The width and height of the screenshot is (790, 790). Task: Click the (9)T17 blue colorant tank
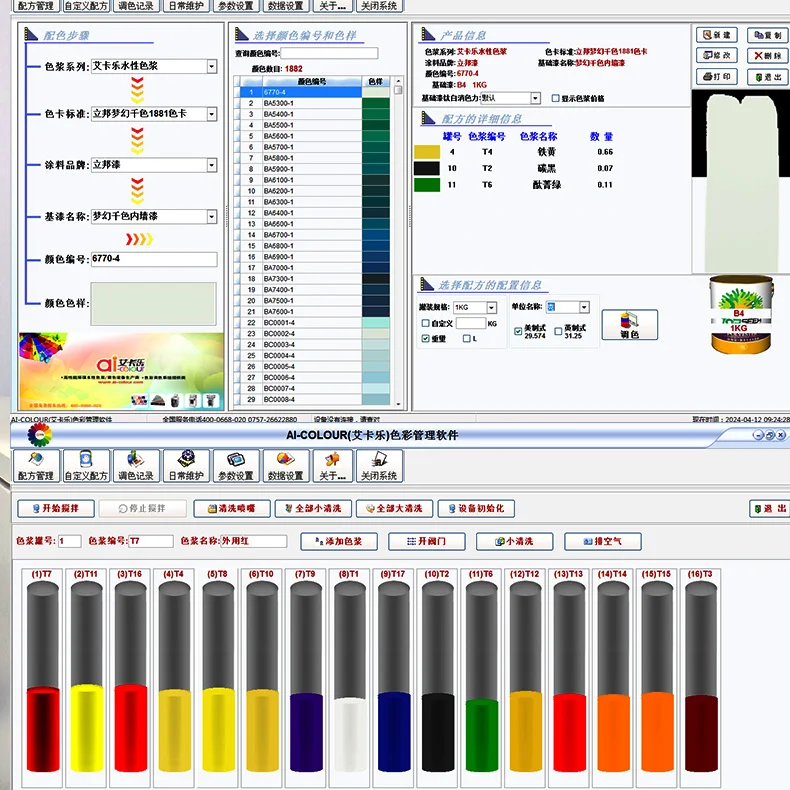(393, 677)
